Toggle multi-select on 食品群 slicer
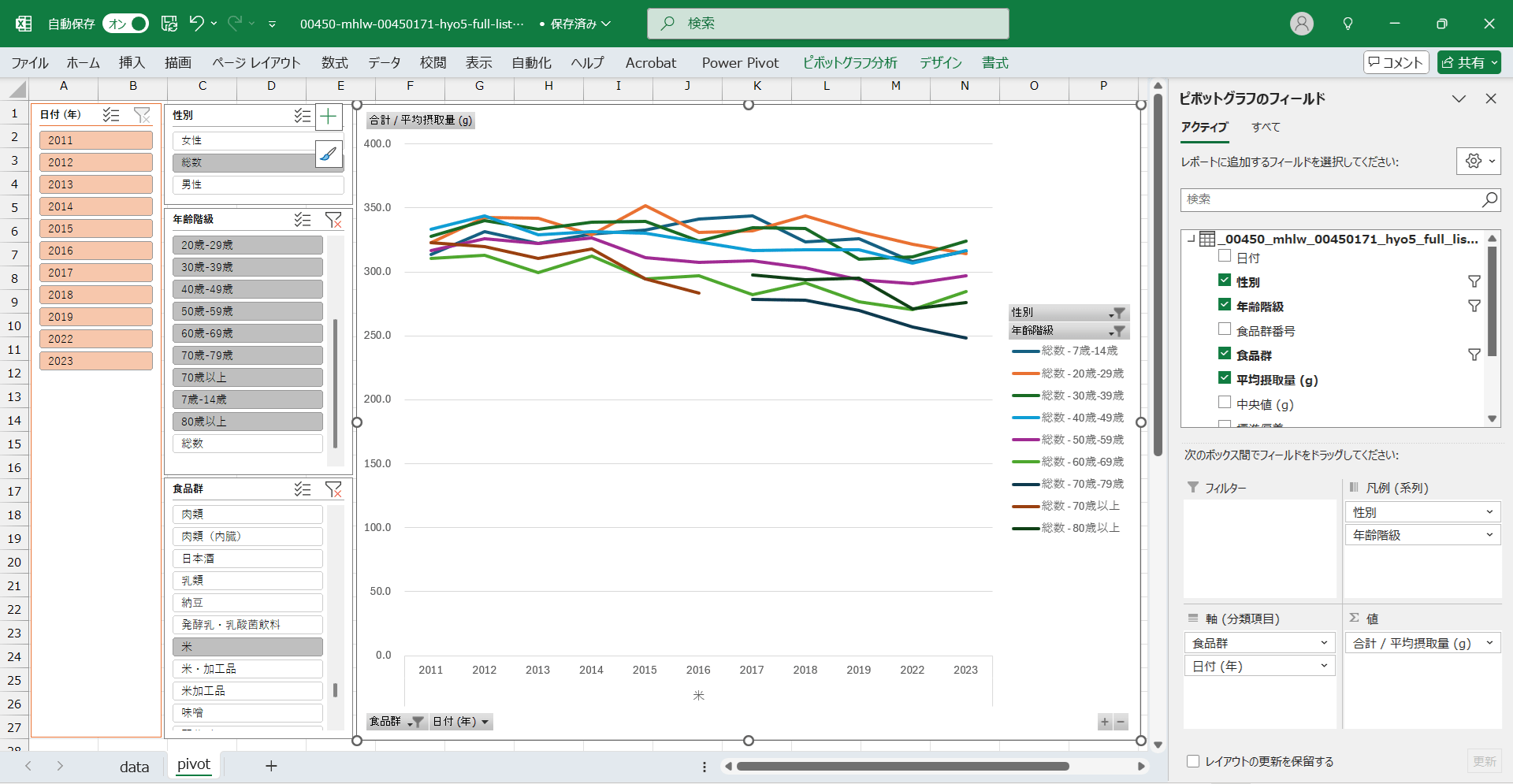 click(x=303, y=489)
